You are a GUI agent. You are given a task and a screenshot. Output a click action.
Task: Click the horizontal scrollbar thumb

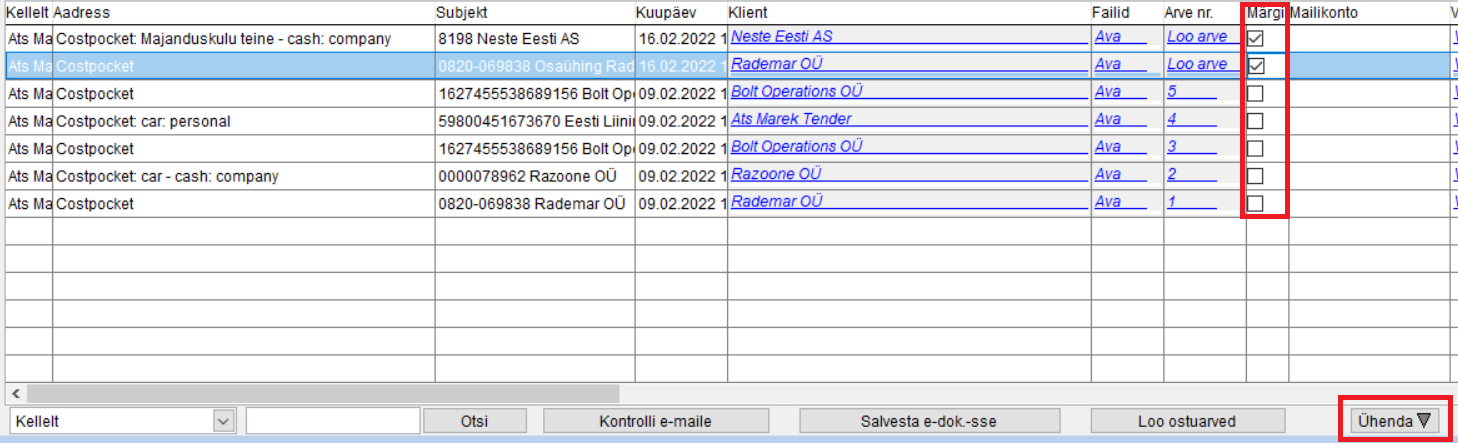[x=323, y=393]
